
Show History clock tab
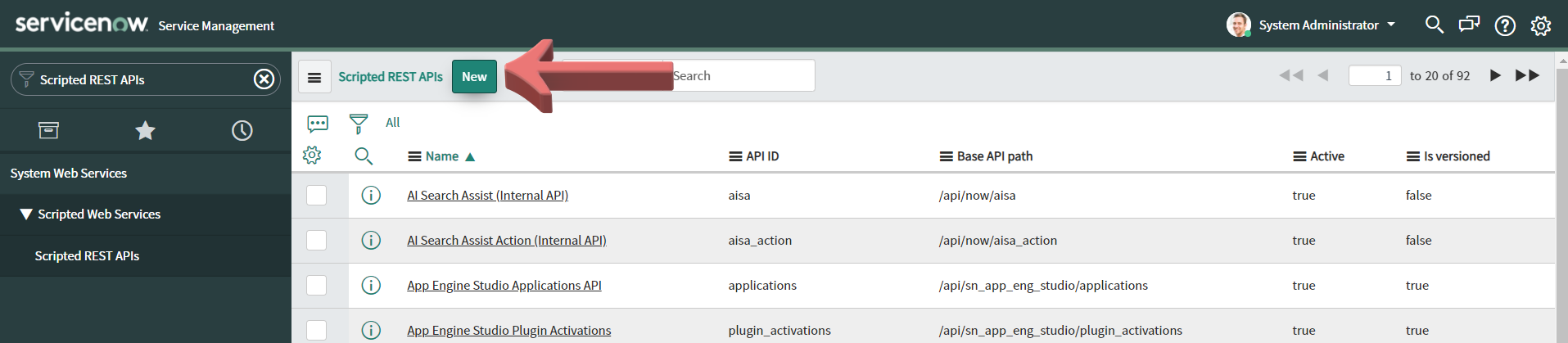pos(242,130)
